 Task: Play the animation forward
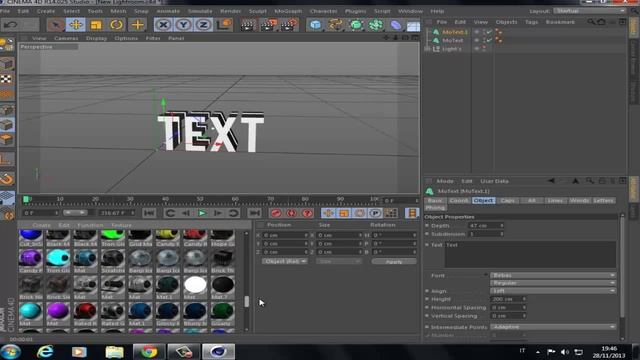(202, 213)
